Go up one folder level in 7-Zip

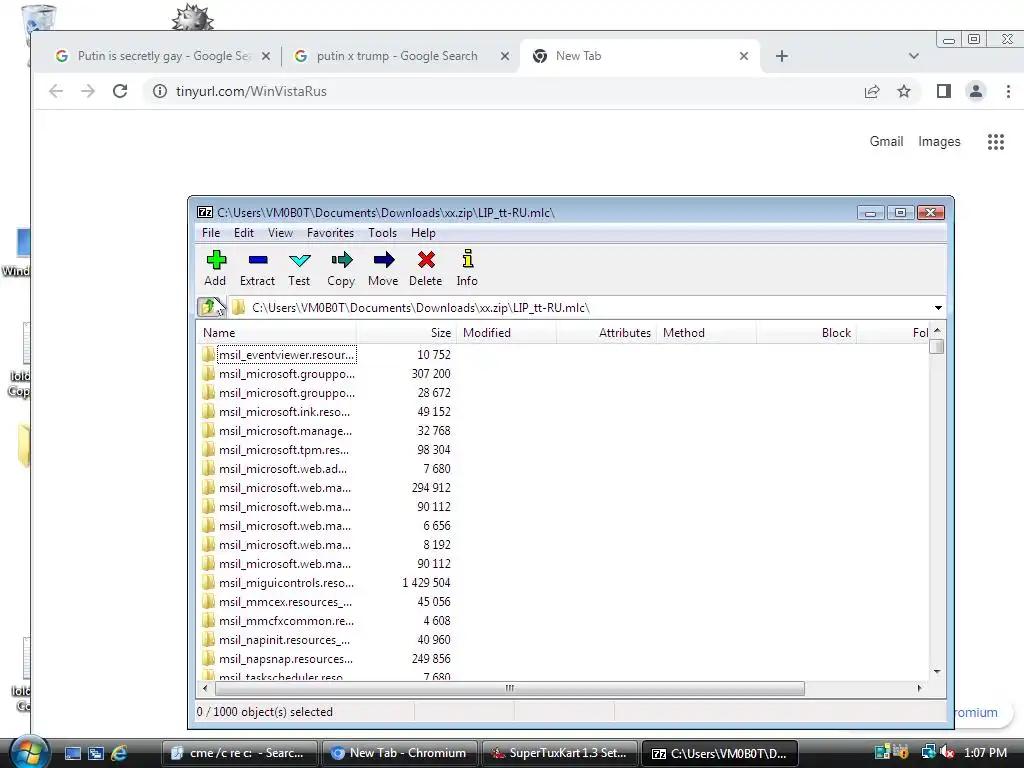210,307
